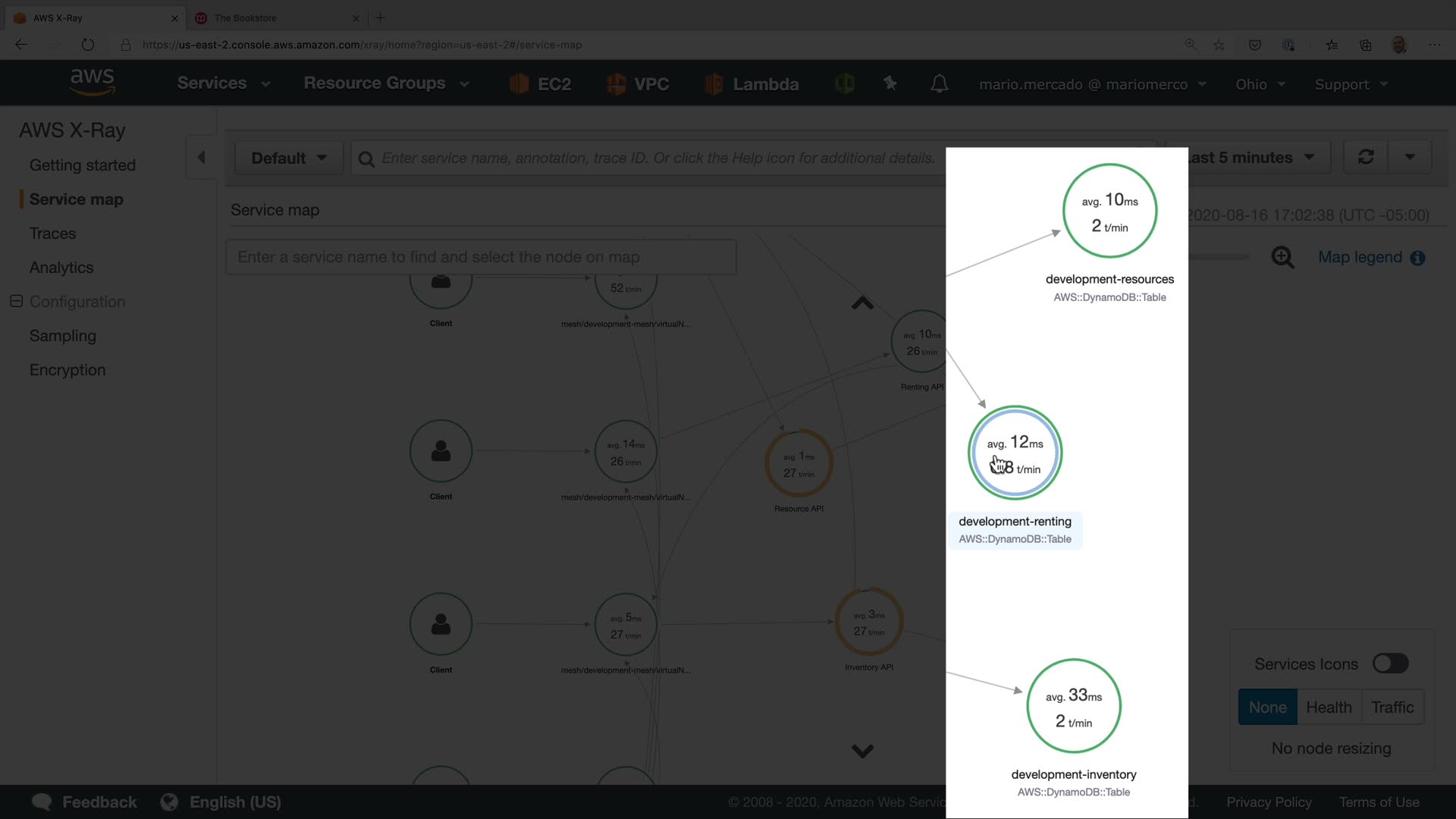Click the refresh service map icon
Image resolution: width=1456 pixels, height=819 pixels.
pyautogui.click(x=1366, y=157)
